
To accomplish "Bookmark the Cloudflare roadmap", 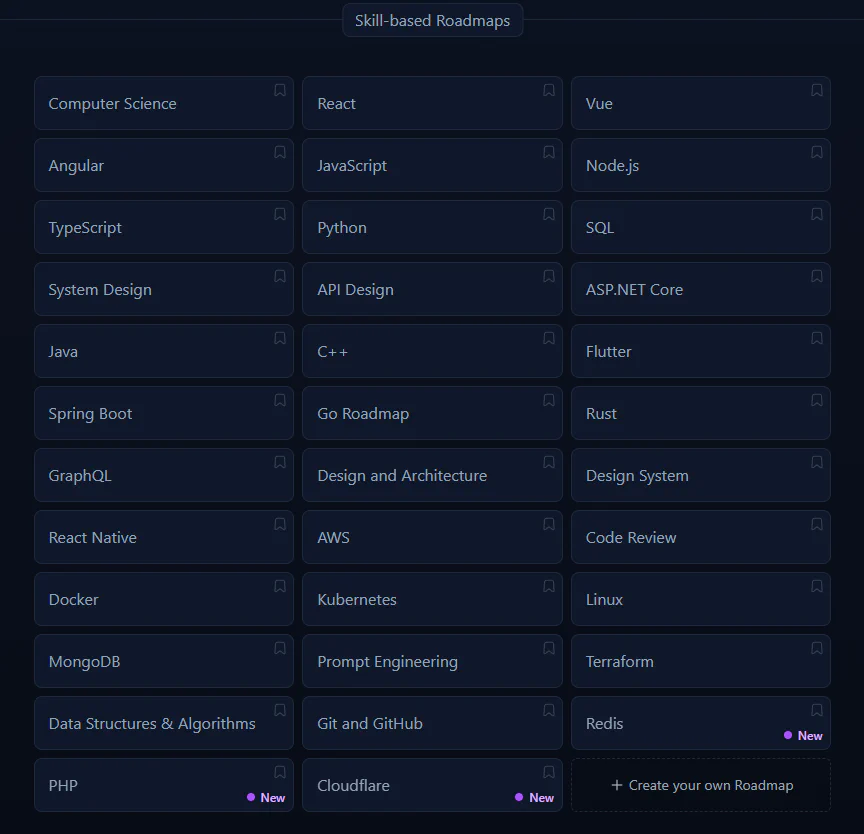I will point(549,772).
